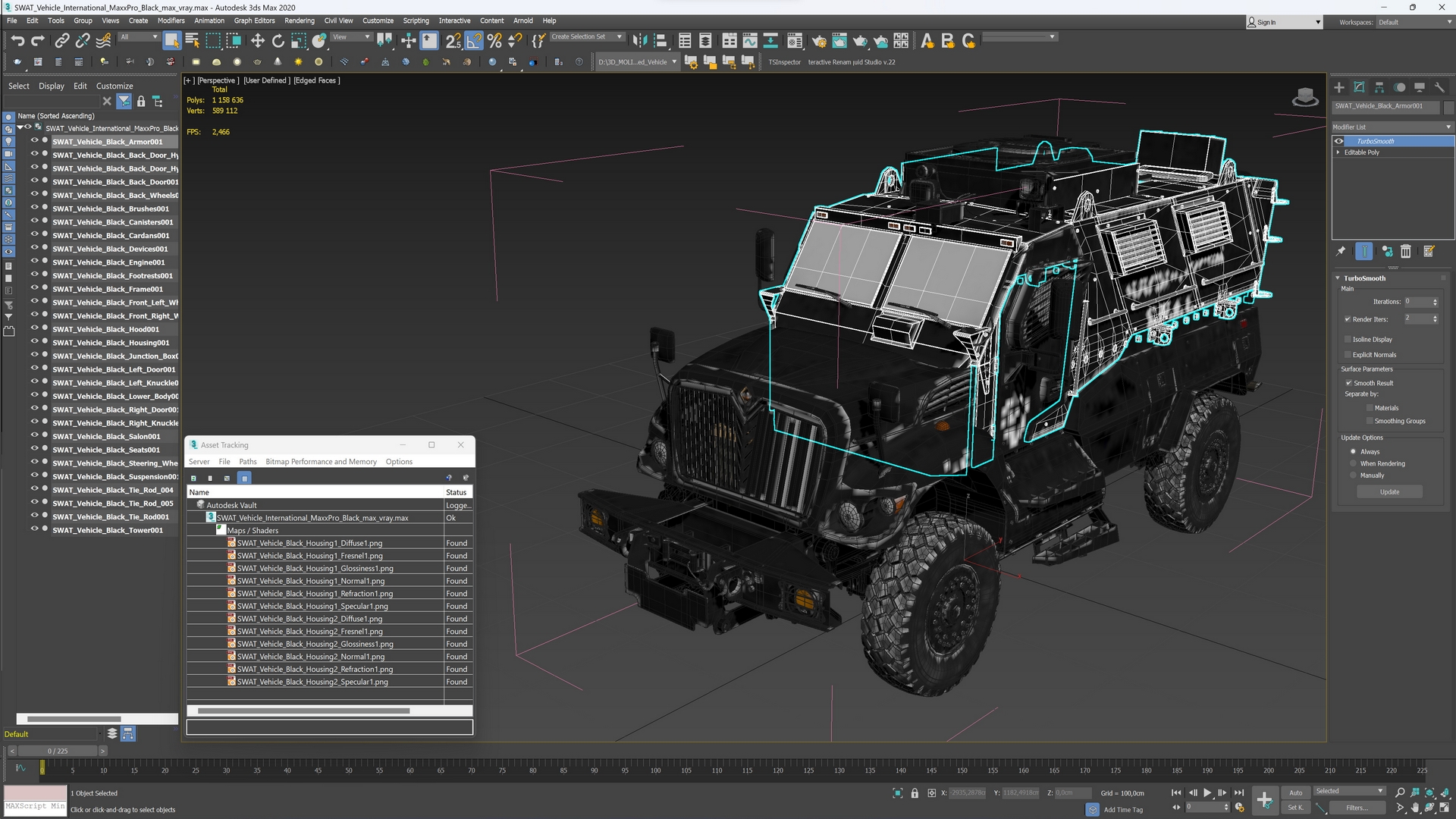Open the Key Filters... button
1456x819 pixels.
pos(1357,808)
